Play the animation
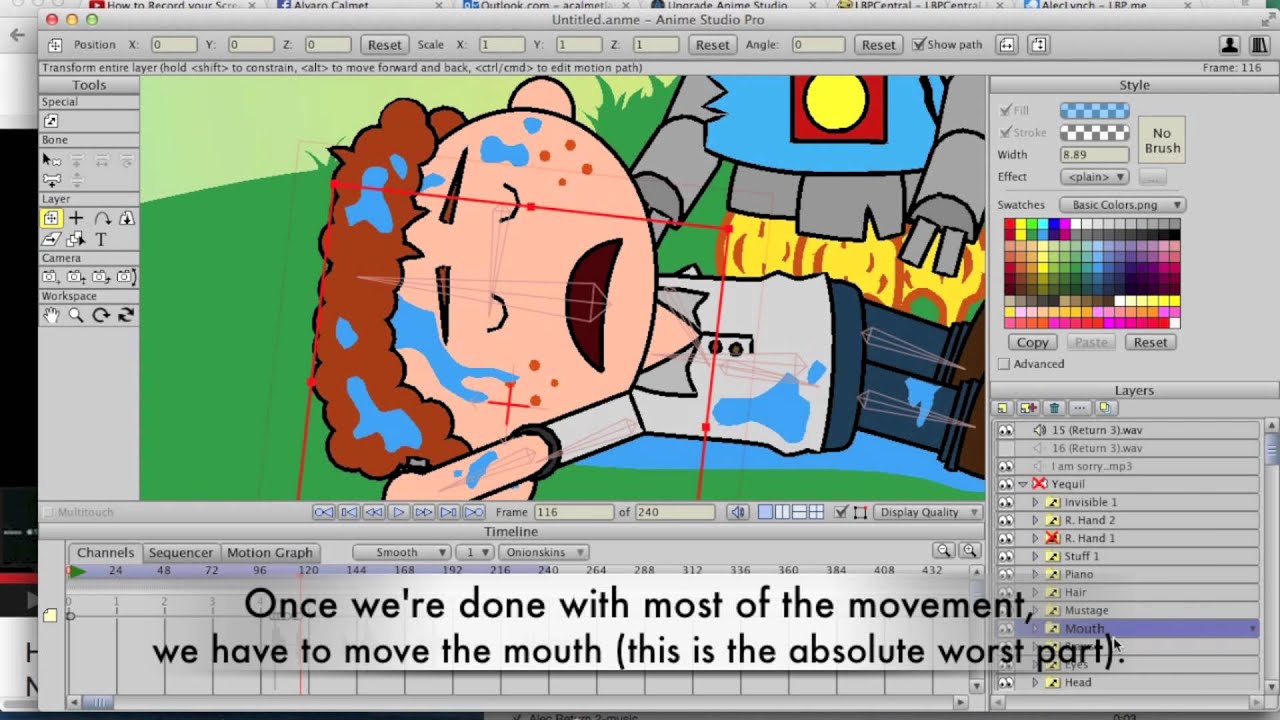The width and height of the screenshot is (1280, 720). (399, 512)
